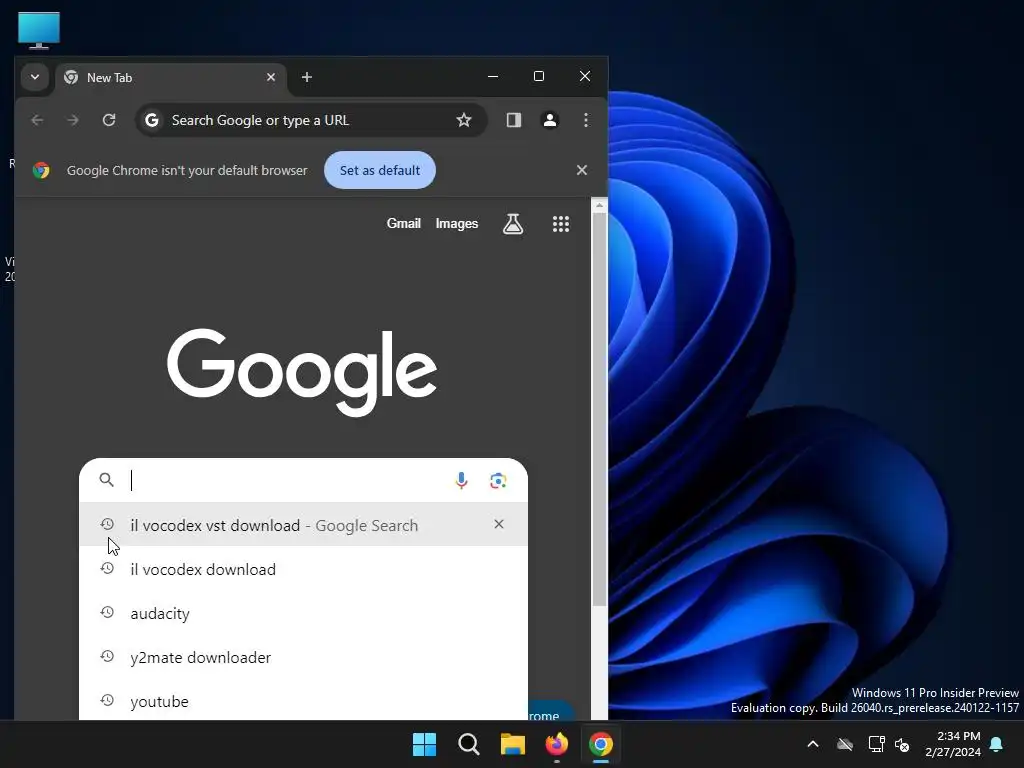This screenshot has height=768, width=1024.
Task: Dismiss the default browser infobar
Action: (582, 170)
